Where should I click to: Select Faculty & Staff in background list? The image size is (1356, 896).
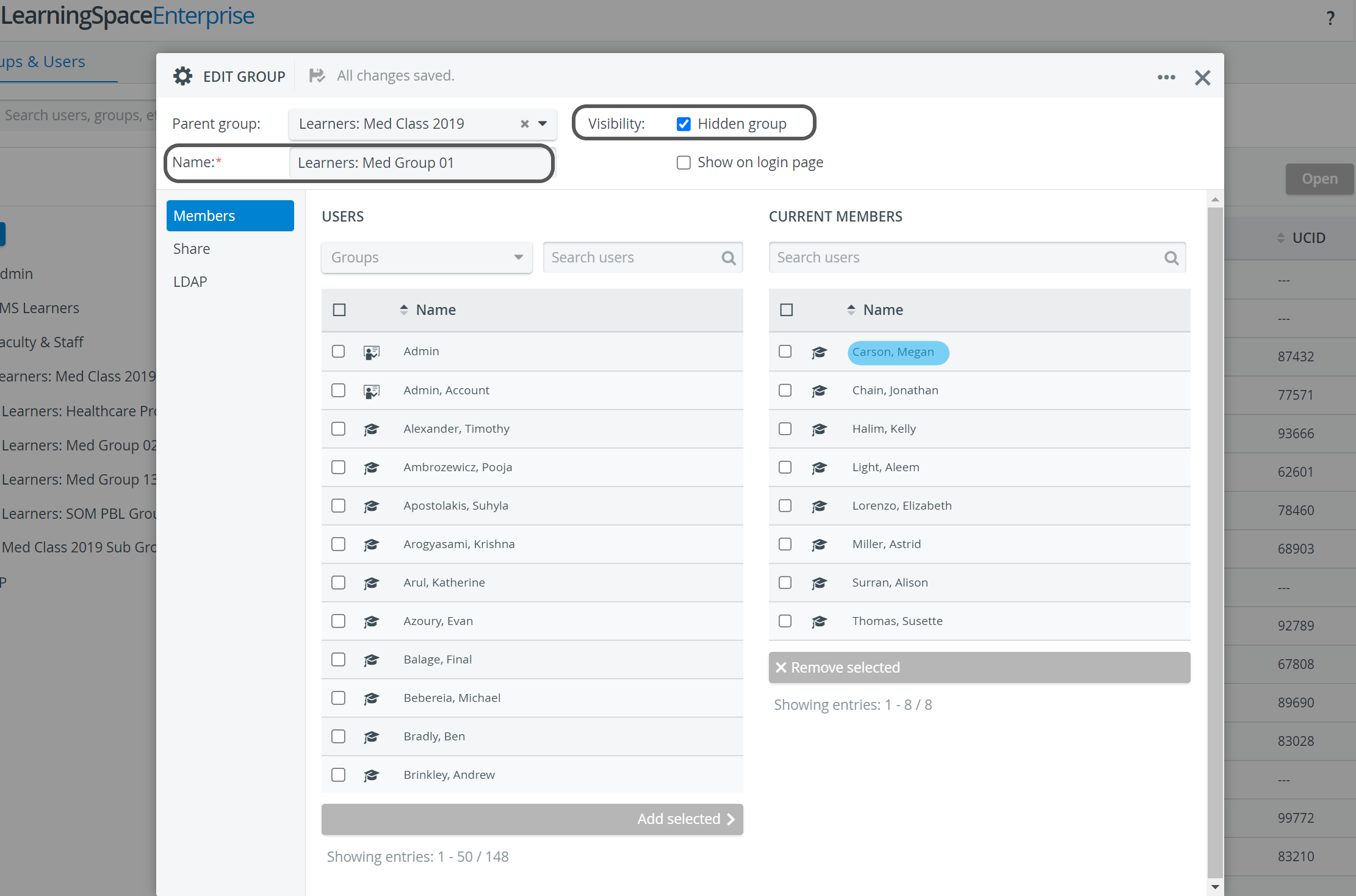pyautogui.click(x=41, y=342)
